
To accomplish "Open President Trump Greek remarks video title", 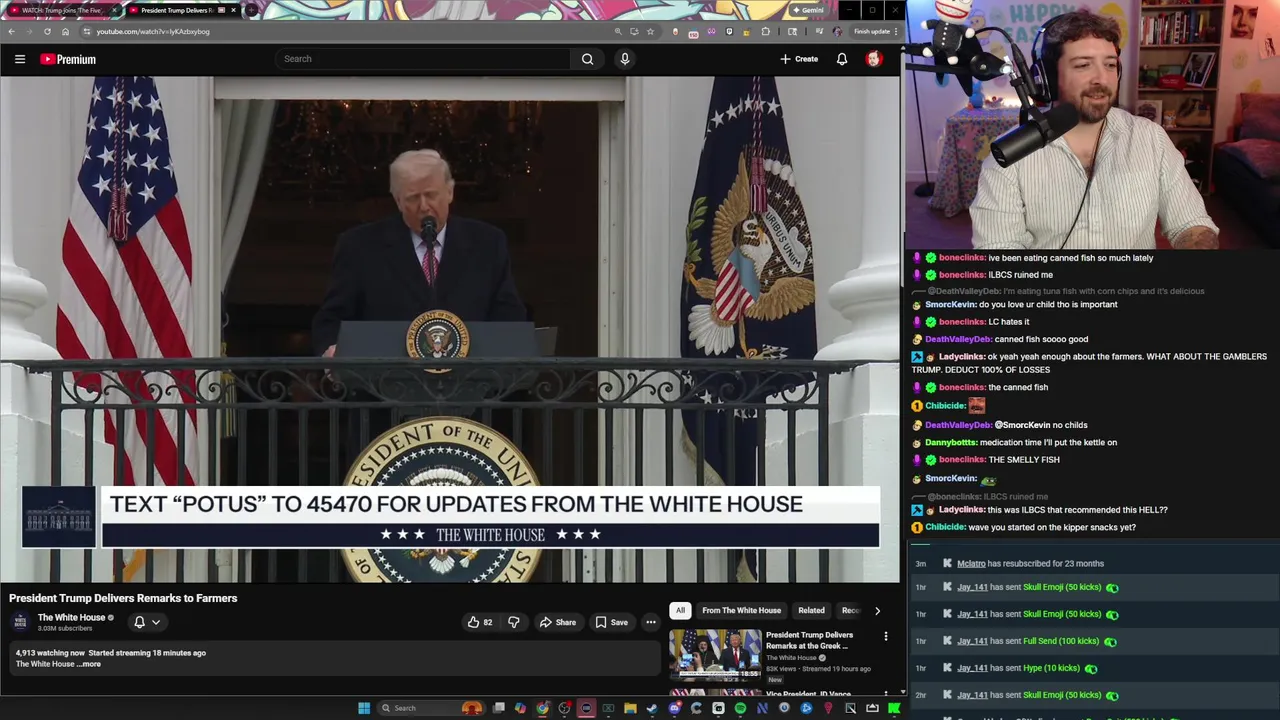I will pyautogui.click(x=809, y=640).
